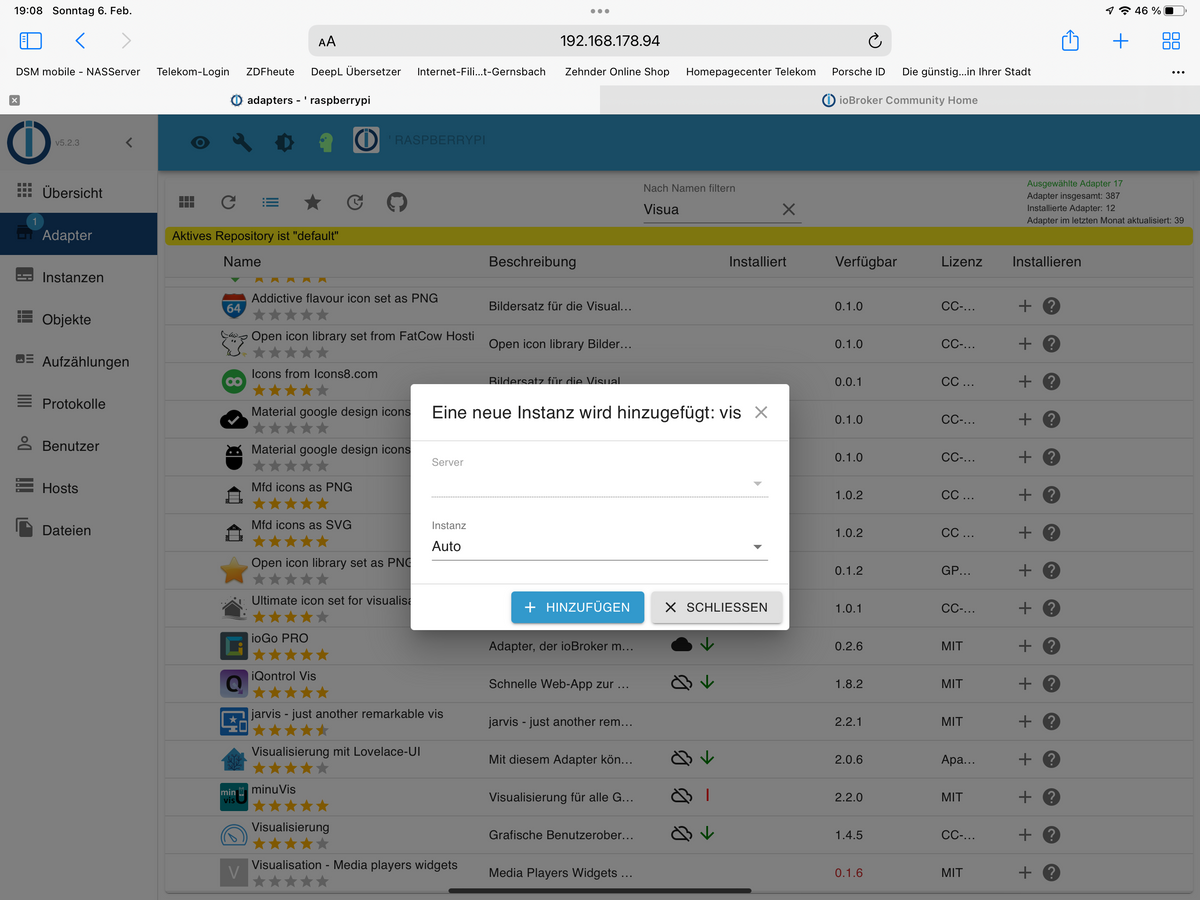The width and height of the screenshot is (1200, 900).
Task: Show info for Addictive flavour icon set
Action: point(1051,306)
